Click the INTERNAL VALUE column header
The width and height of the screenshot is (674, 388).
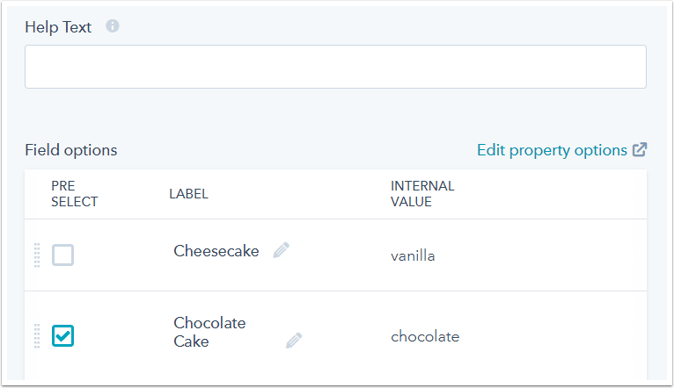(422, 194)
